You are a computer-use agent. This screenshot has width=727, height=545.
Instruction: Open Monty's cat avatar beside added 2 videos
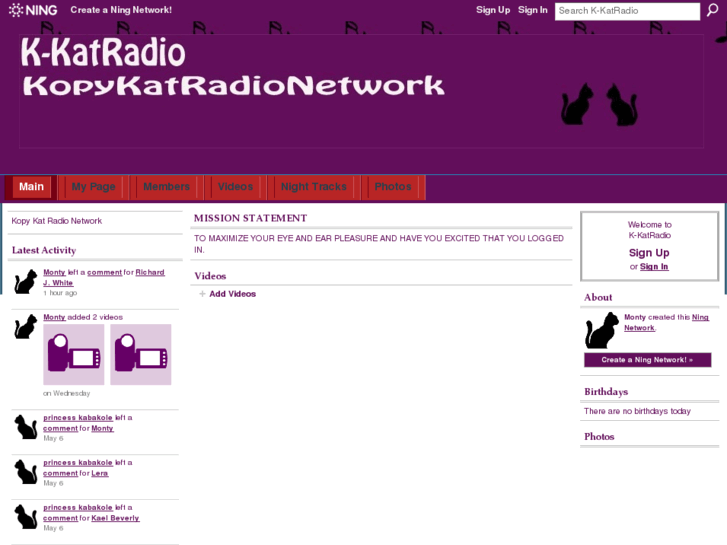[26, 327]
